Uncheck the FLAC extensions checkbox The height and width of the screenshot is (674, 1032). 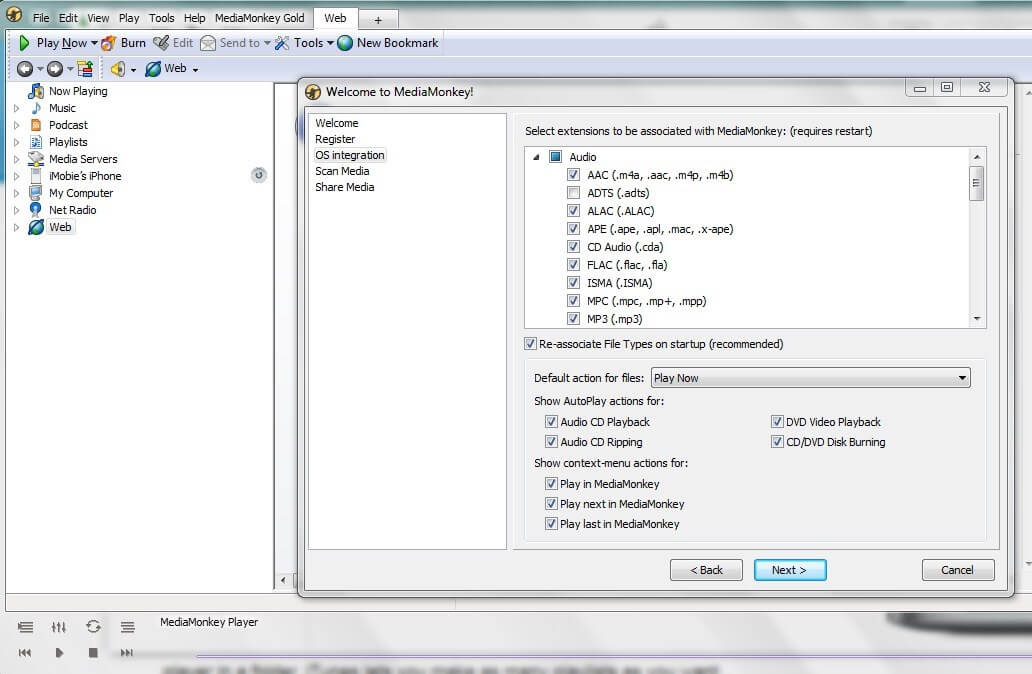point(573,265)
